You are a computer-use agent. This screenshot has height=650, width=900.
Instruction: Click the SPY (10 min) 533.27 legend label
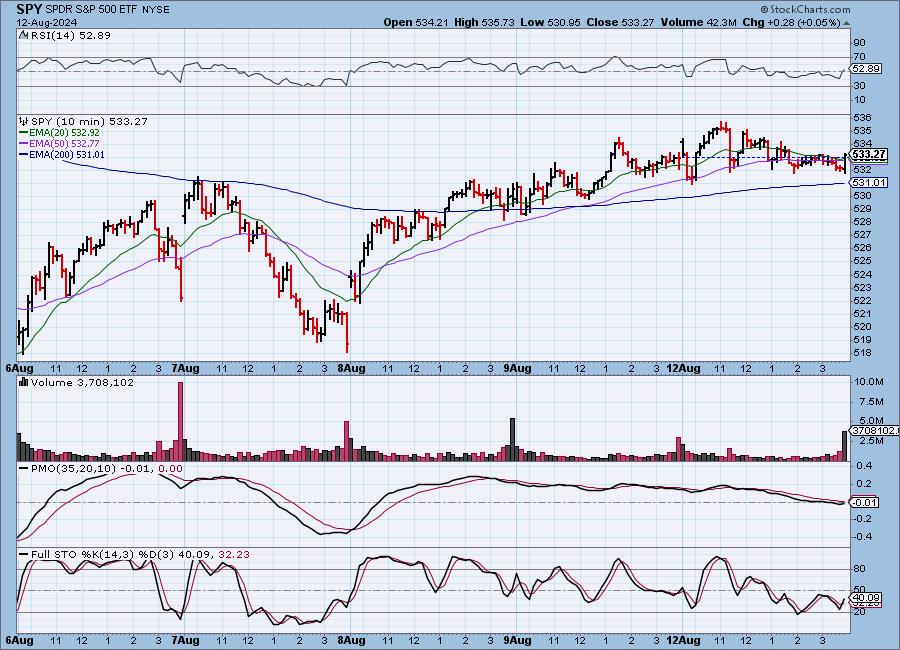(x=89, y=121)
